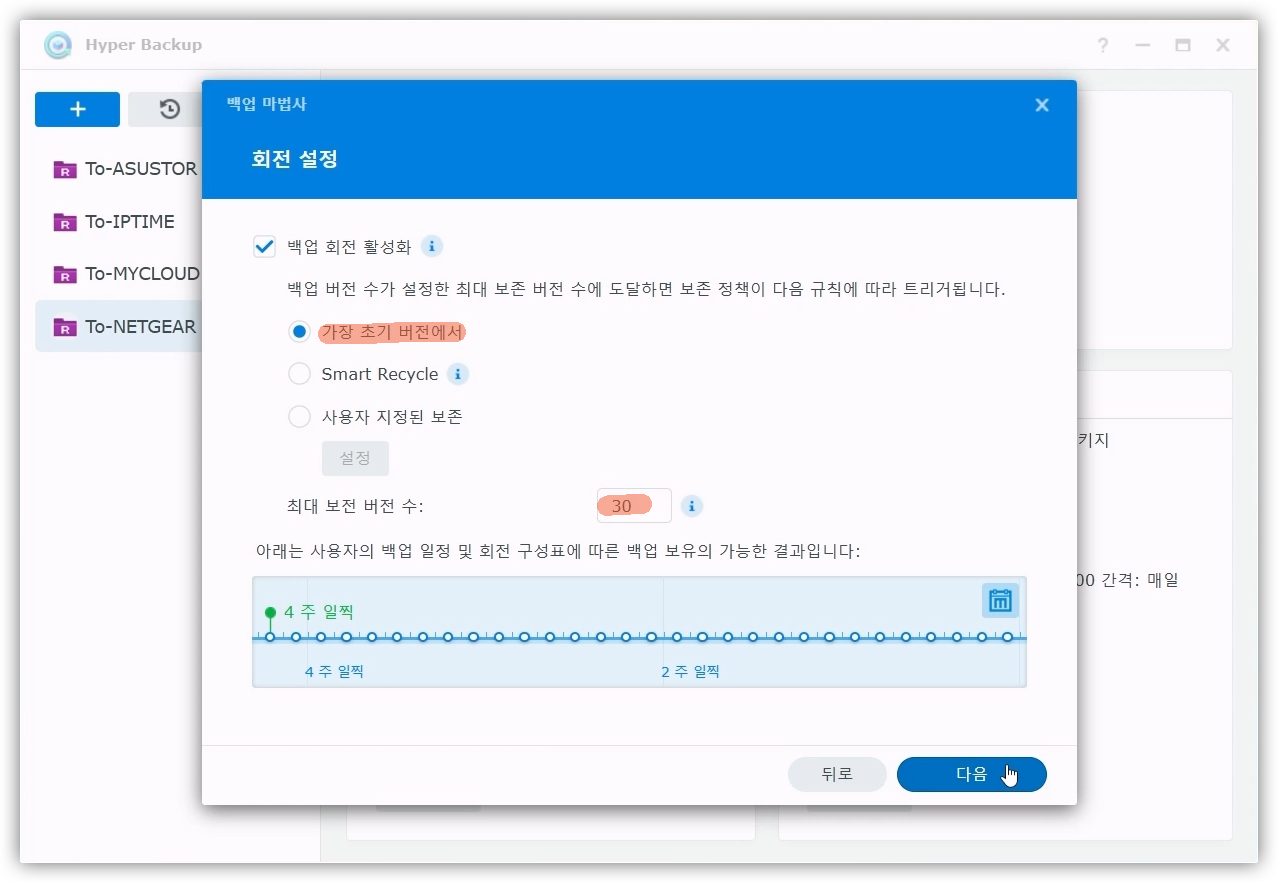Click the 다음 button to continue
The height and width of the screenshot is (883, 1278).
[x=971, y=774]
